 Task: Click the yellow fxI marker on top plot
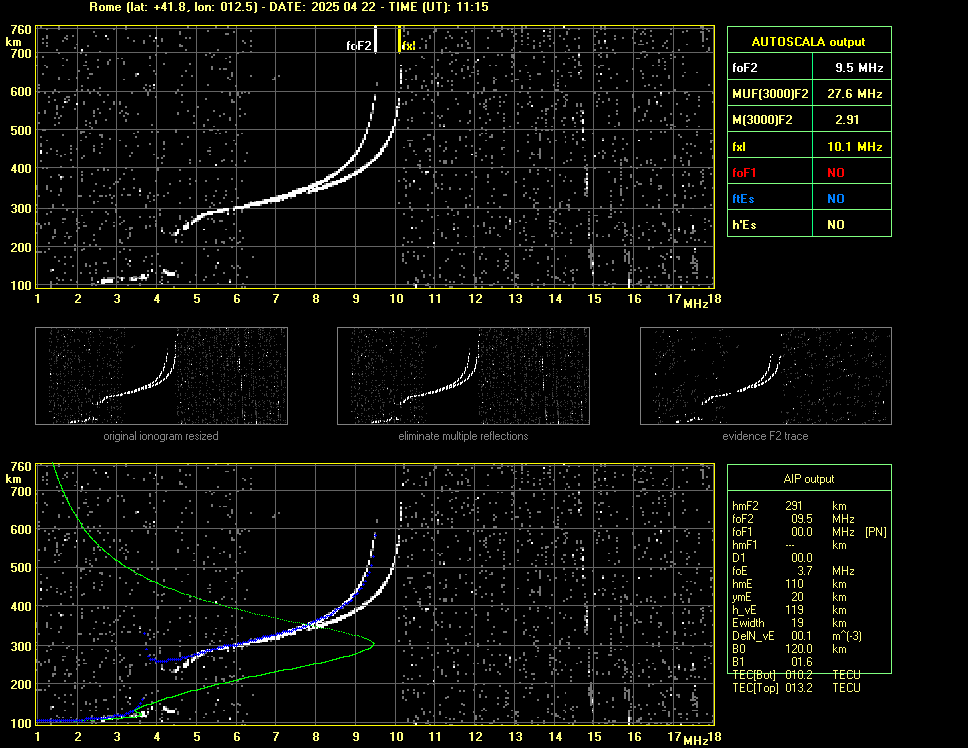click(399, 39)
